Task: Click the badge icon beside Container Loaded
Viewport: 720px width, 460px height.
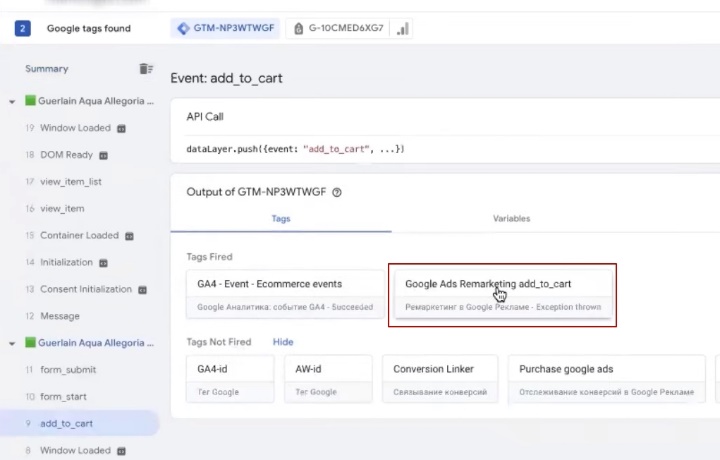Action: (x=129, y=236)
